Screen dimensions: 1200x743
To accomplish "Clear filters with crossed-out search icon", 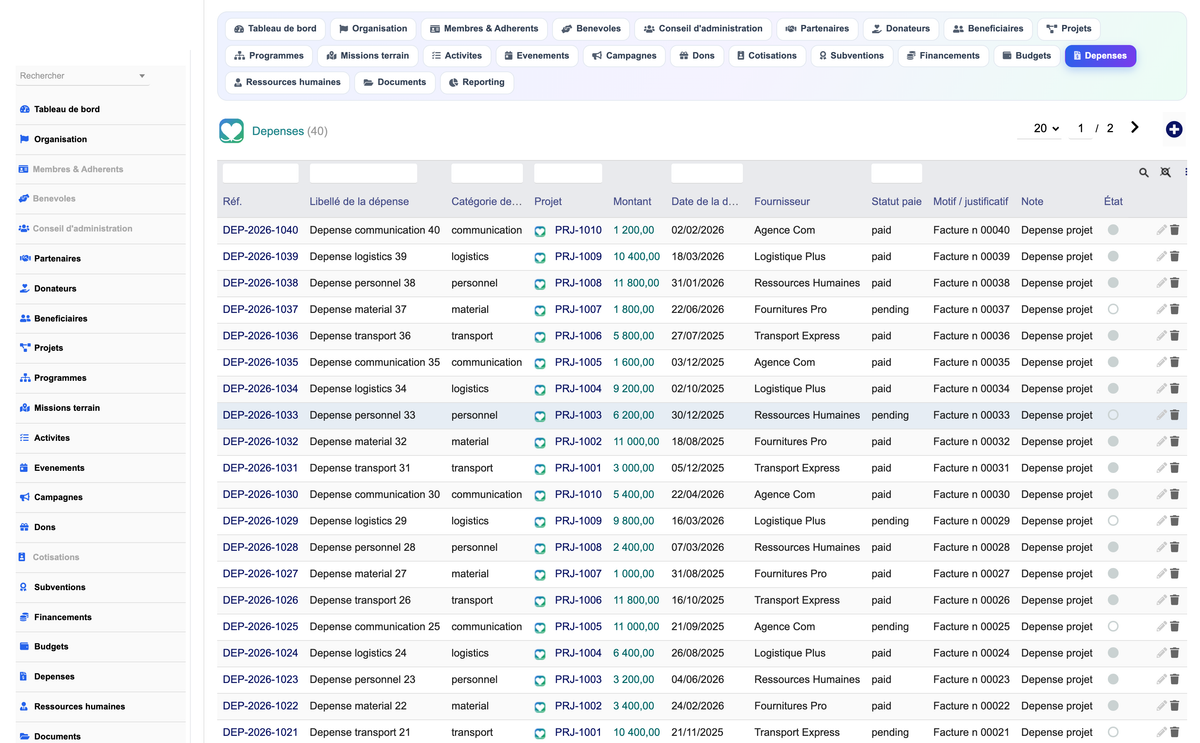I will point(1166,173).
